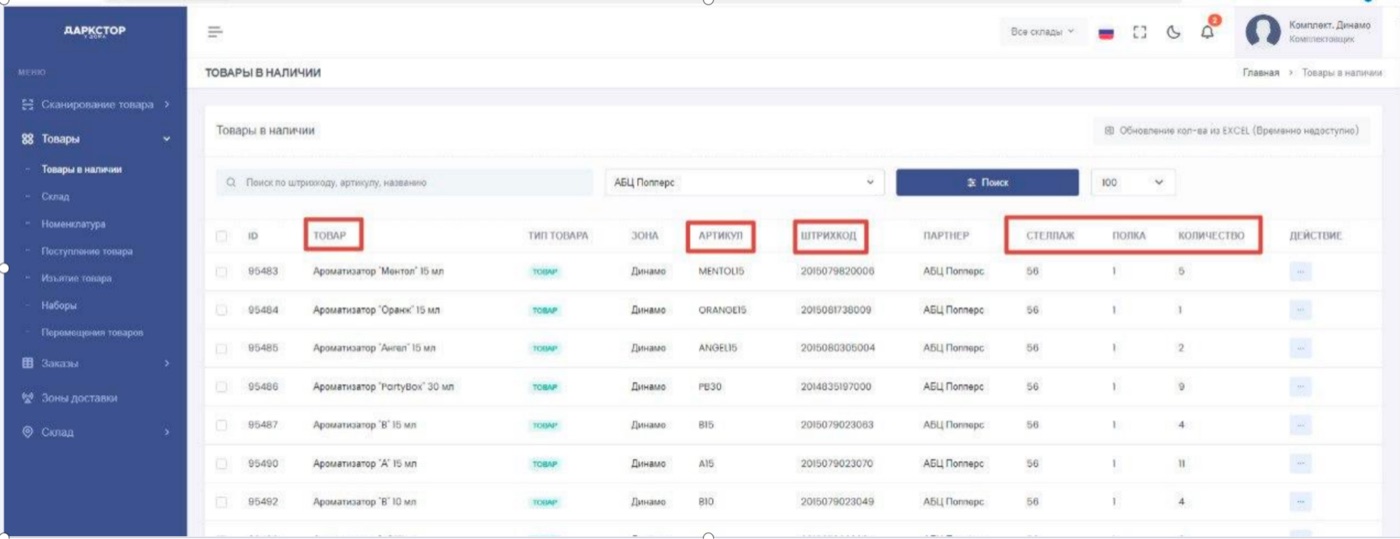1400x539 pixels.
Task: Select checkbox for row 95490
Action: pyautogui.click(x=221, y=464)
